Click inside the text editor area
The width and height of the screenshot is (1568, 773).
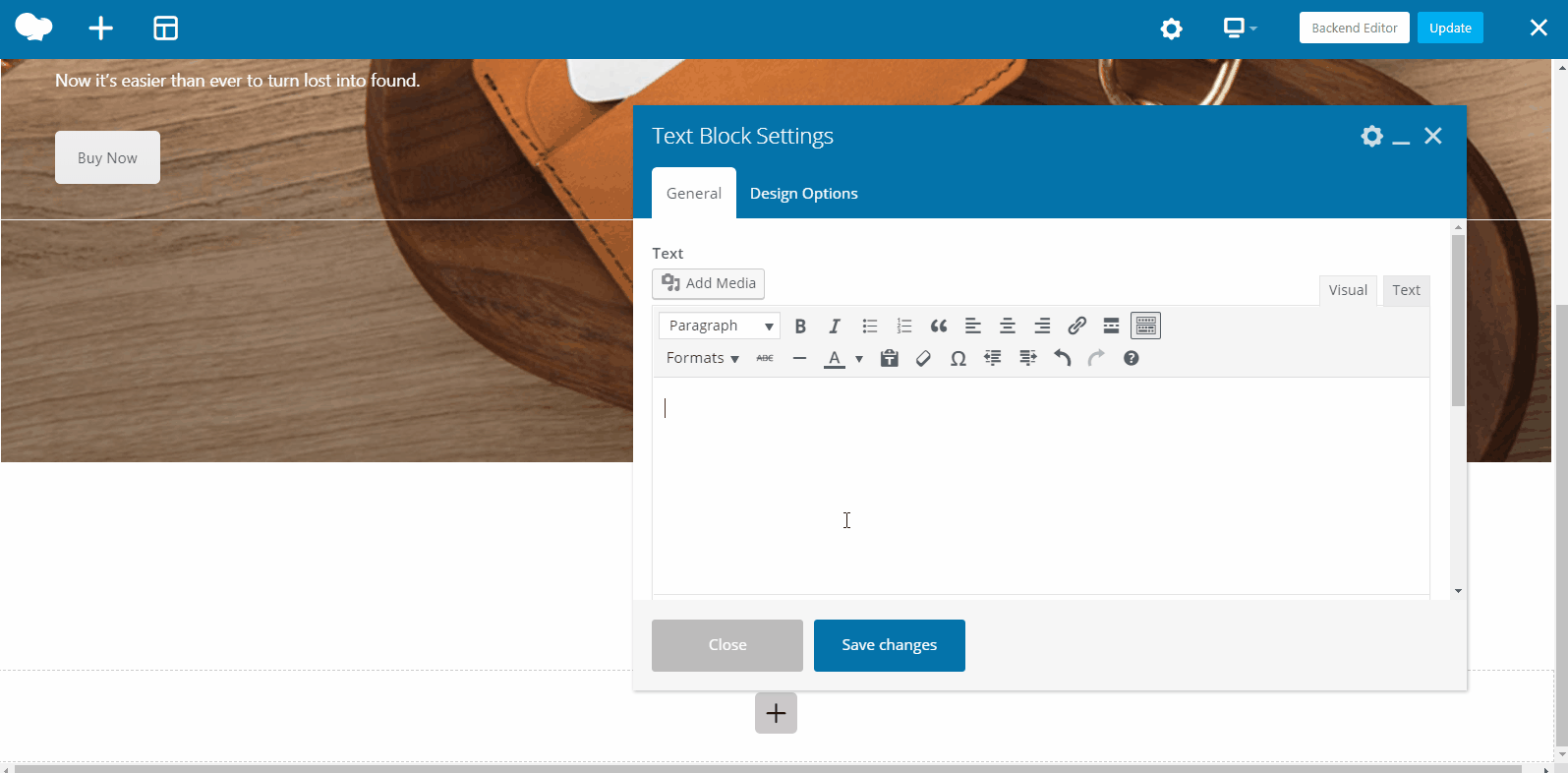click(x=1040, y=482)
